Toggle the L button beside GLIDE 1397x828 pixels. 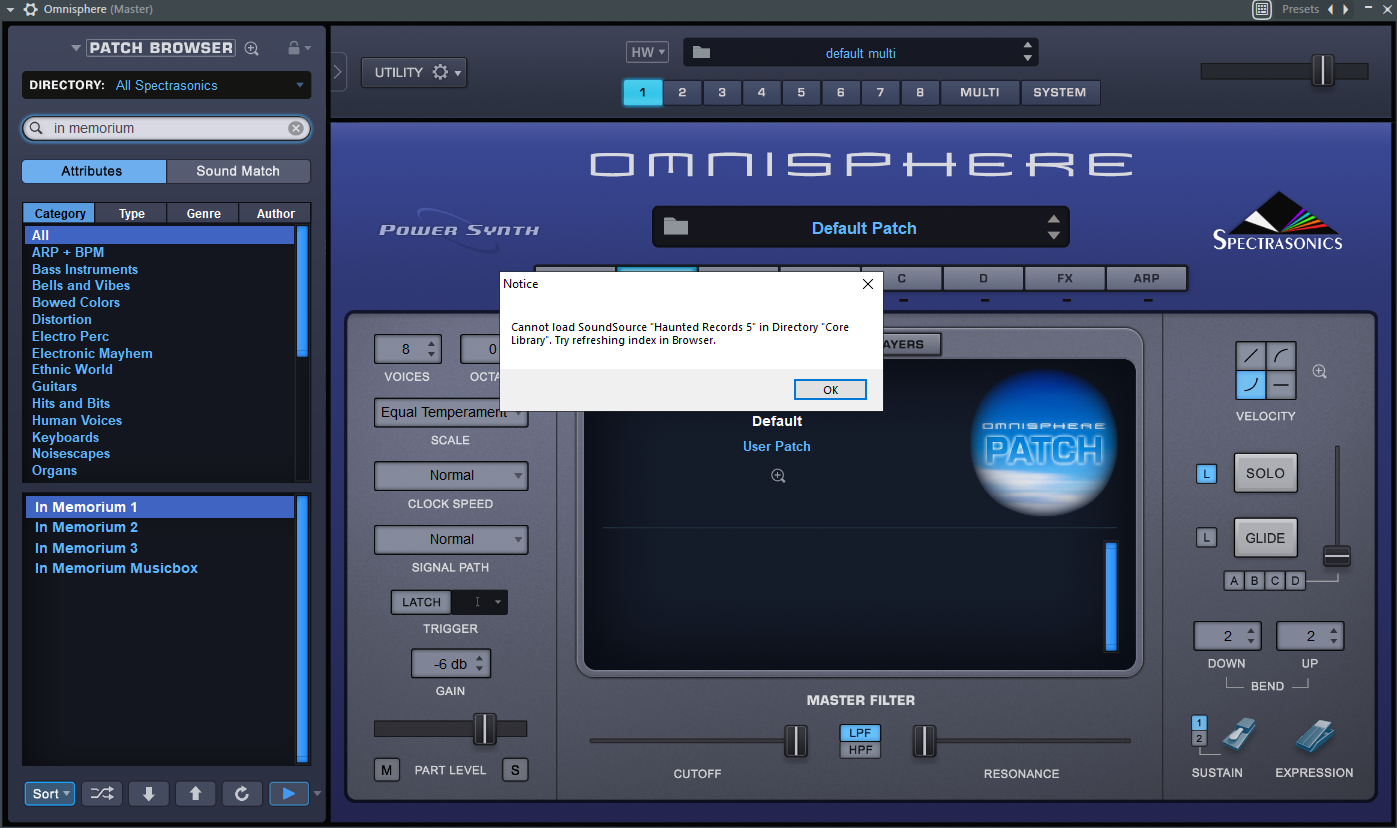pyautogui.click(x=1207, y=538)
